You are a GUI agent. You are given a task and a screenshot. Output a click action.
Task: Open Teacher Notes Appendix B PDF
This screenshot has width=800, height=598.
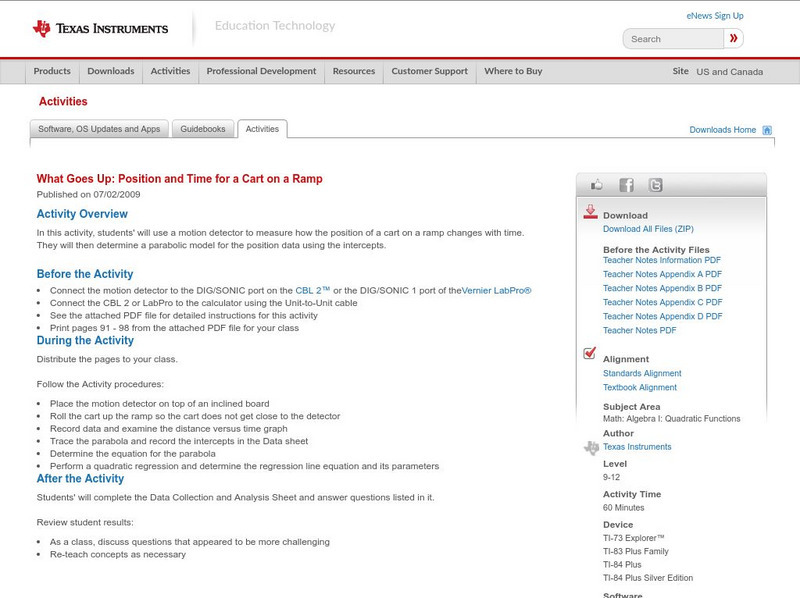662,288
